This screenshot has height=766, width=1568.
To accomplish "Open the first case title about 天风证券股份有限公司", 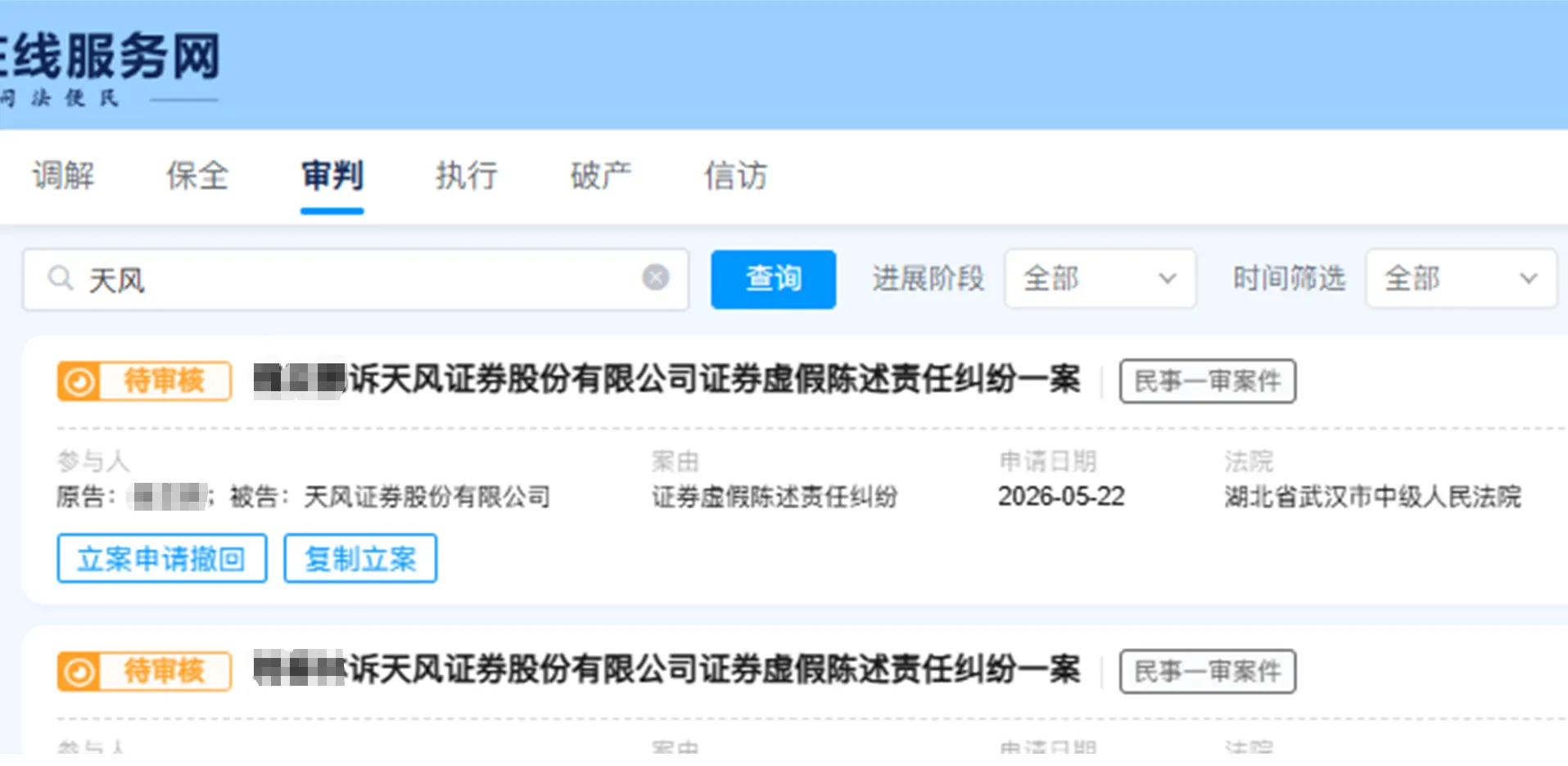I will point(667,380).
